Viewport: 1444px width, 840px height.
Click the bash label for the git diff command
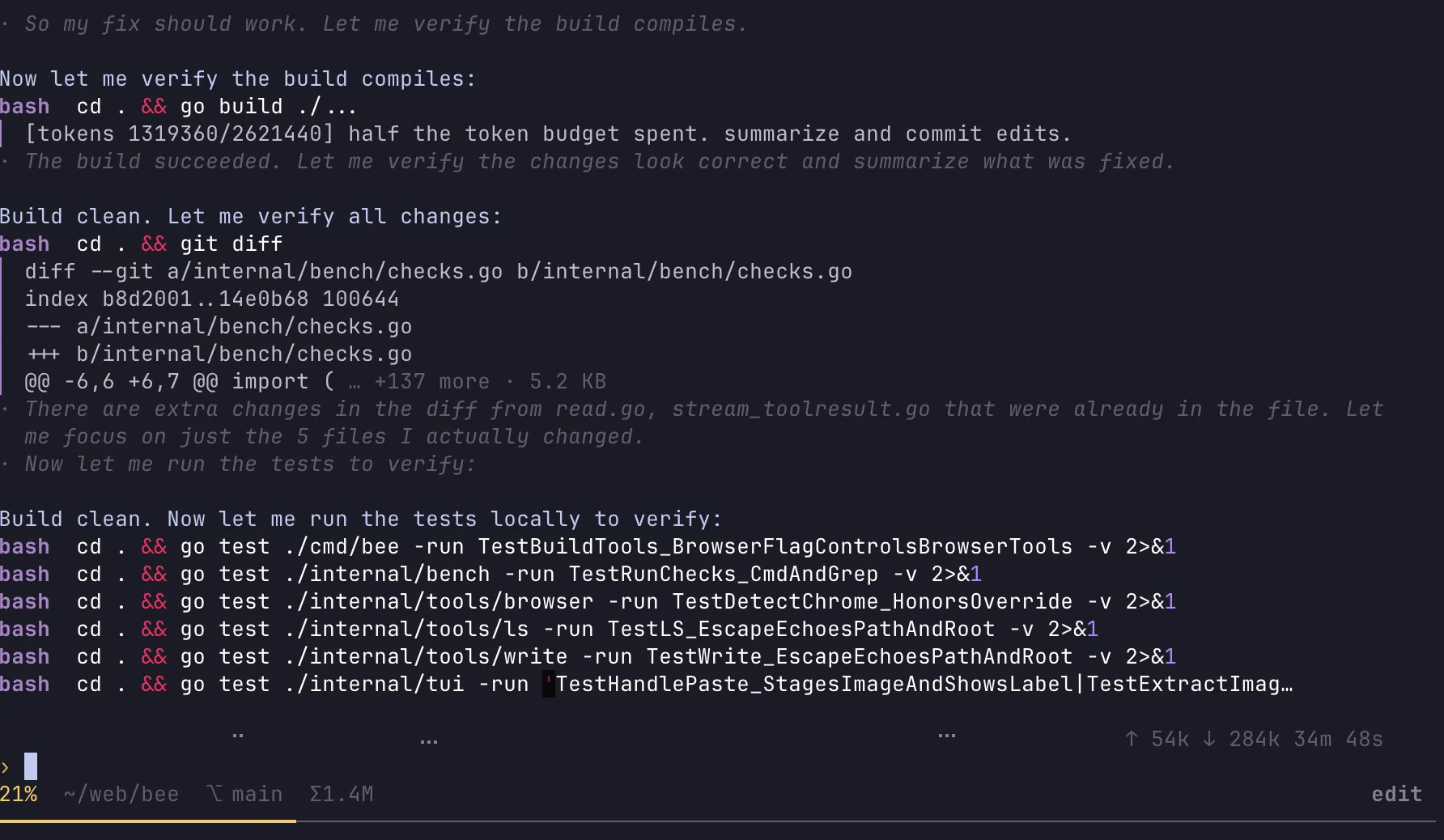point(25,244)
